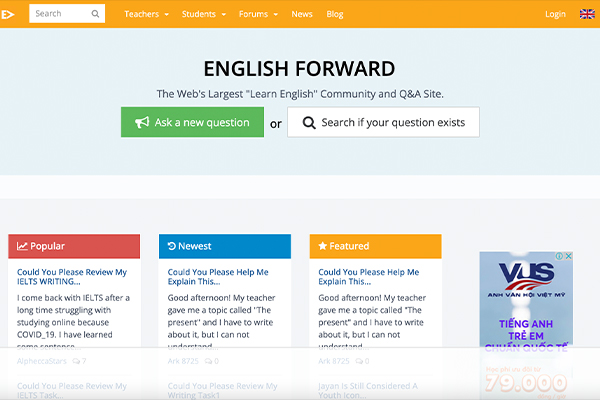Open 'Jayan Is Still Considered A Youth Icon...' post
The height and width of the screenshot is (400, 600).
point(368,390)
